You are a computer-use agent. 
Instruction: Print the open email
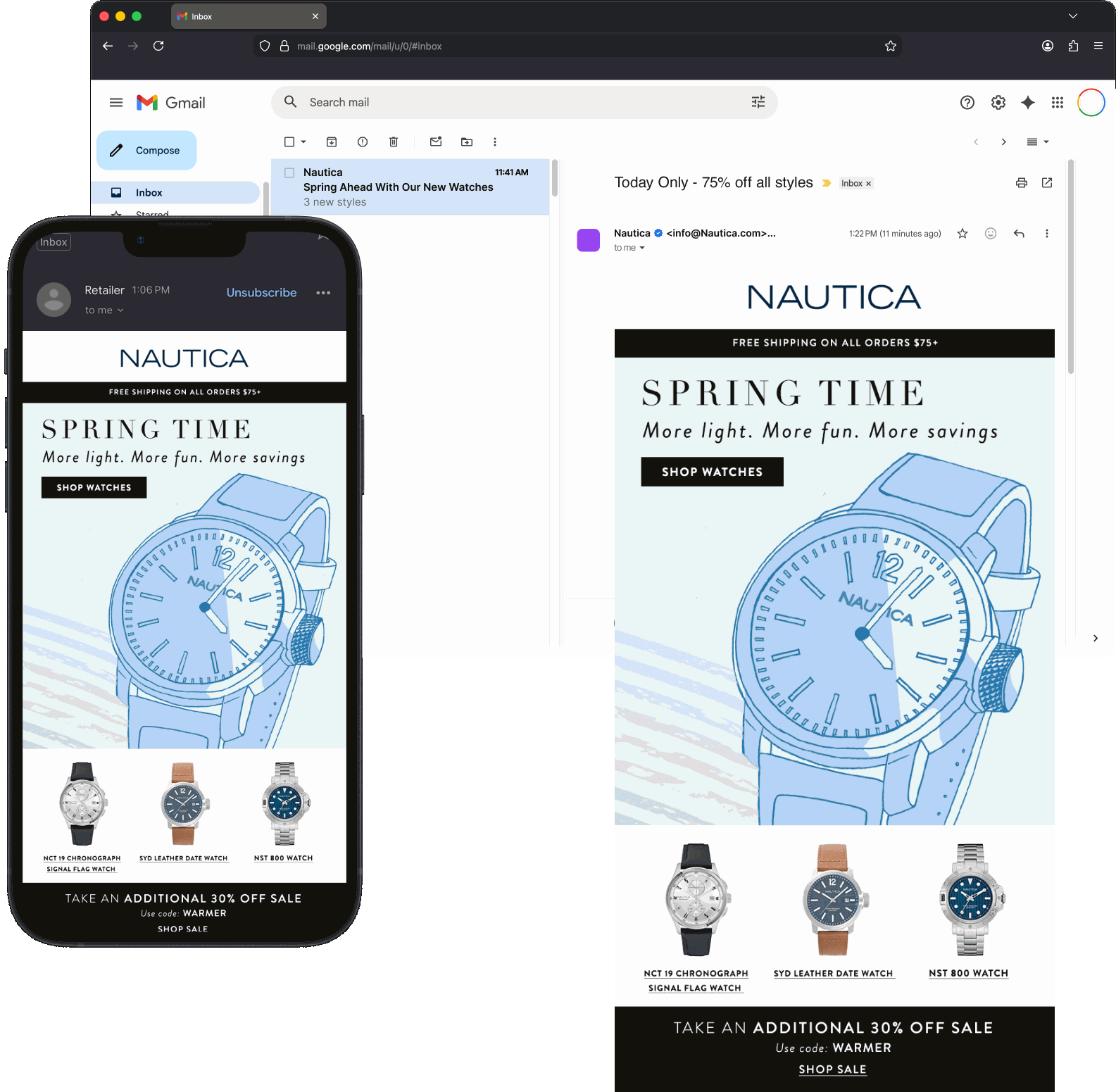coord(1022,183)
